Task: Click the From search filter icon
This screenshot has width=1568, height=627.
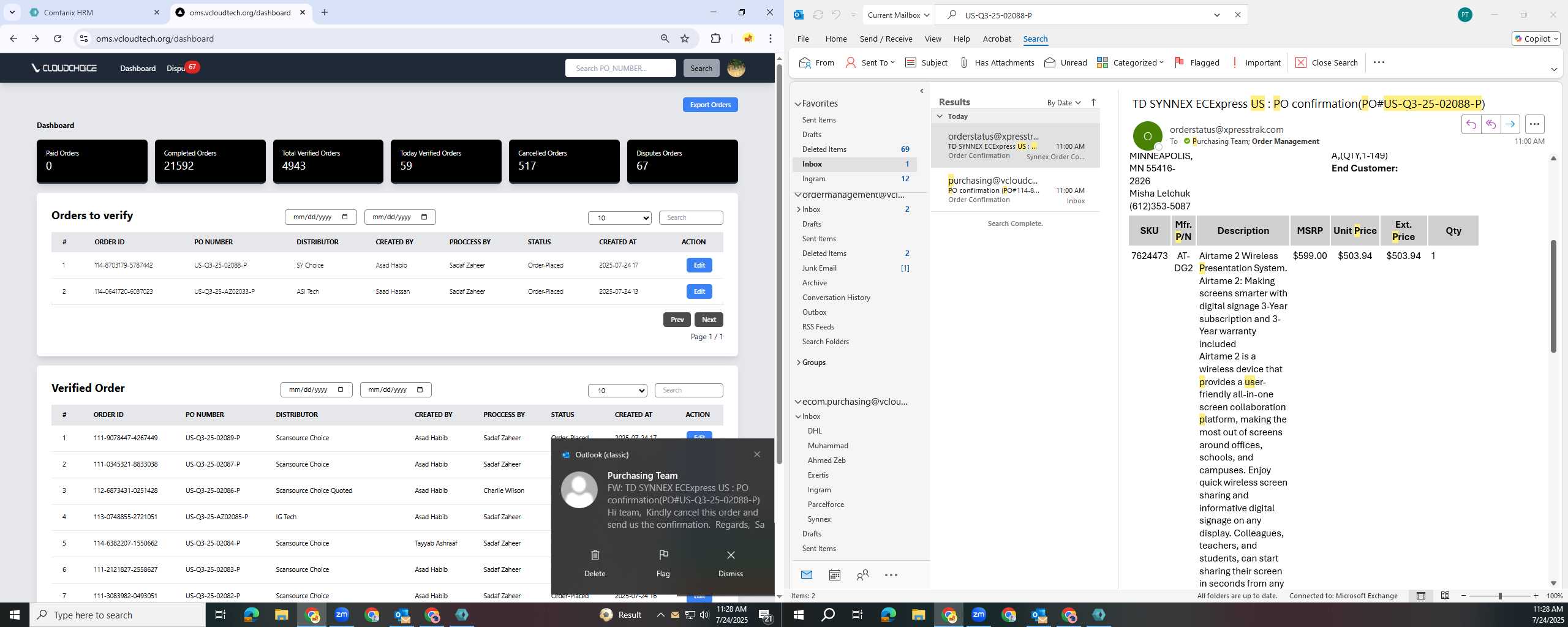Action: 816,62
